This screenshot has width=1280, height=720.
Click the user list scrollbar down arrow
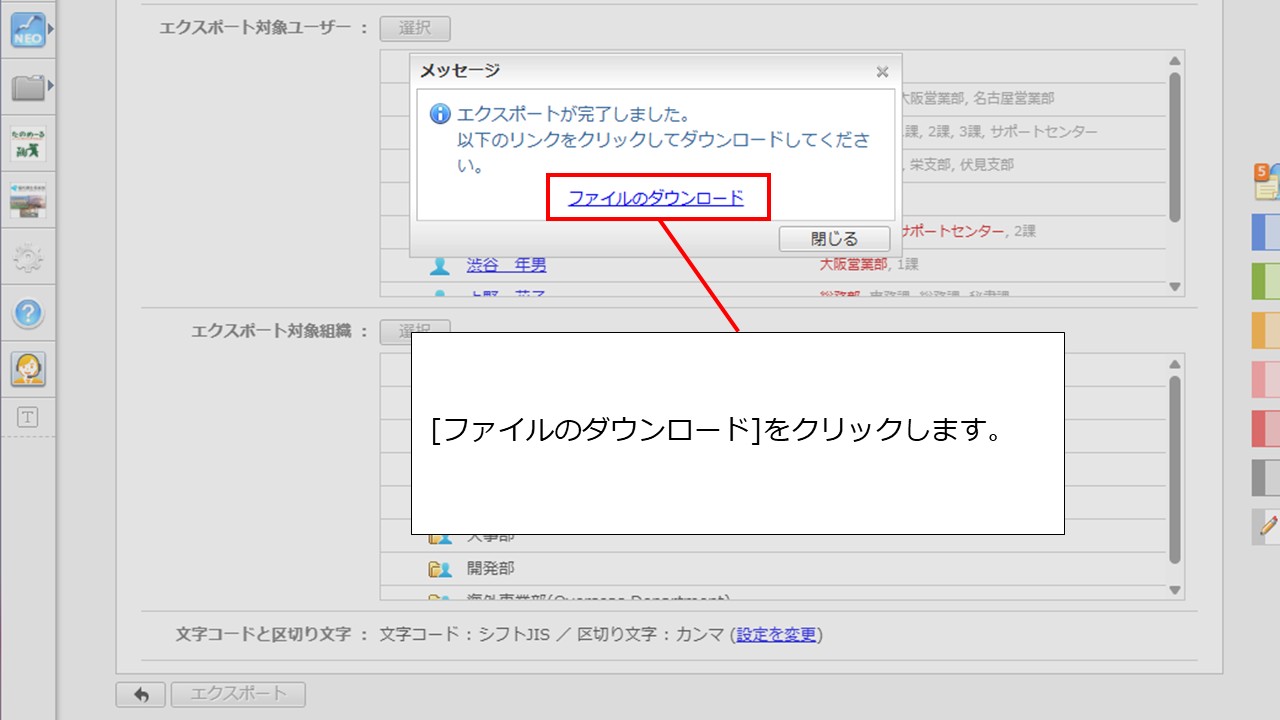pyautogui.click(x=1175, y=287)
